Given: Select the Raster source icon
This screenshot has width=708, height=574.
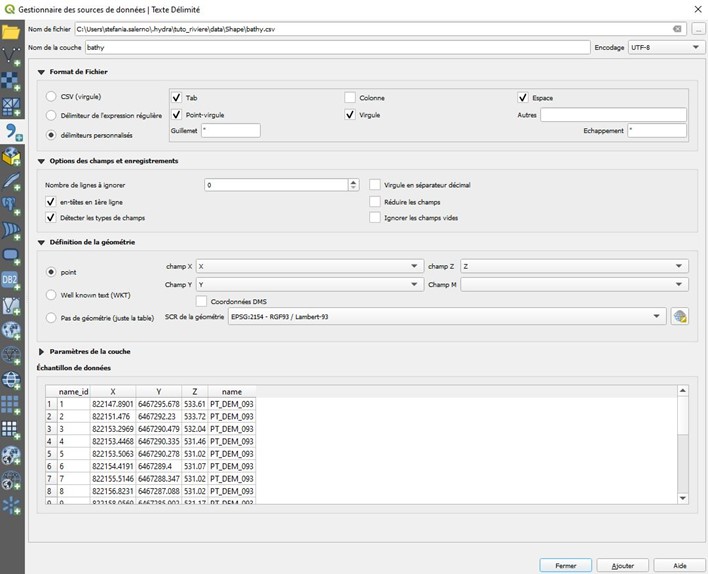Looking at the screenshot, I should [11, 81].
